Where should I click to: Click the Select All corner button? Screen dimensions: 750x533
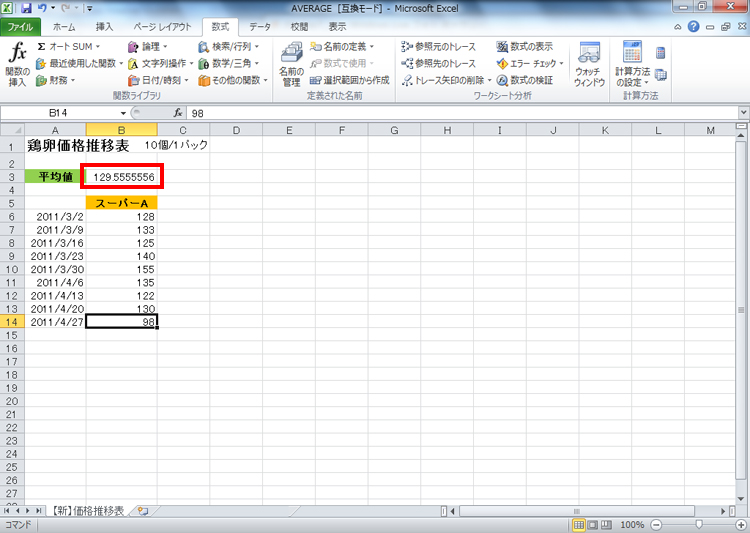pyautogui.click(x=12, y=130)
